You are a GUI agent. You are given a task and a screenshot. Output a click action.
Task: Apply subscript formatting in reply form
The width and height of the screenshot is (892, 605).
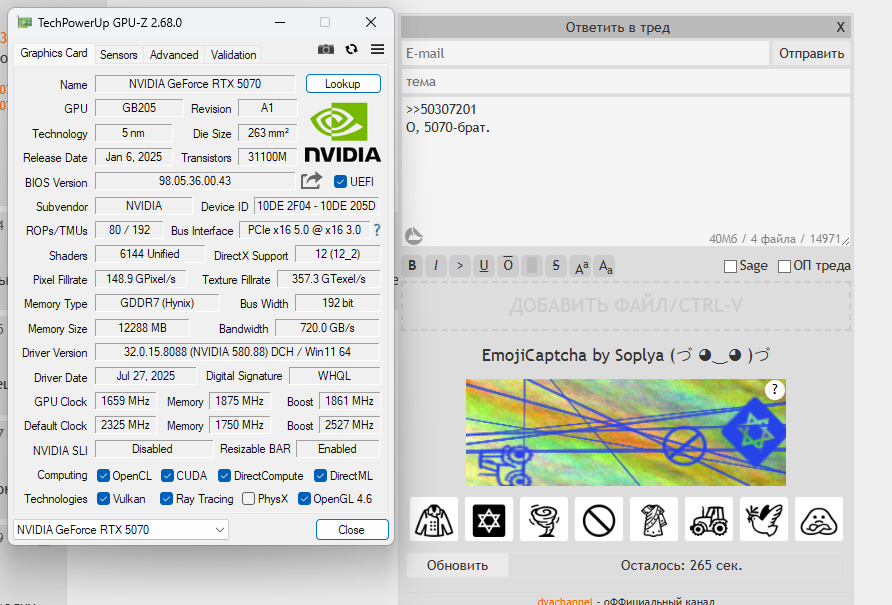pyautogui.click(x=605, y=266)
